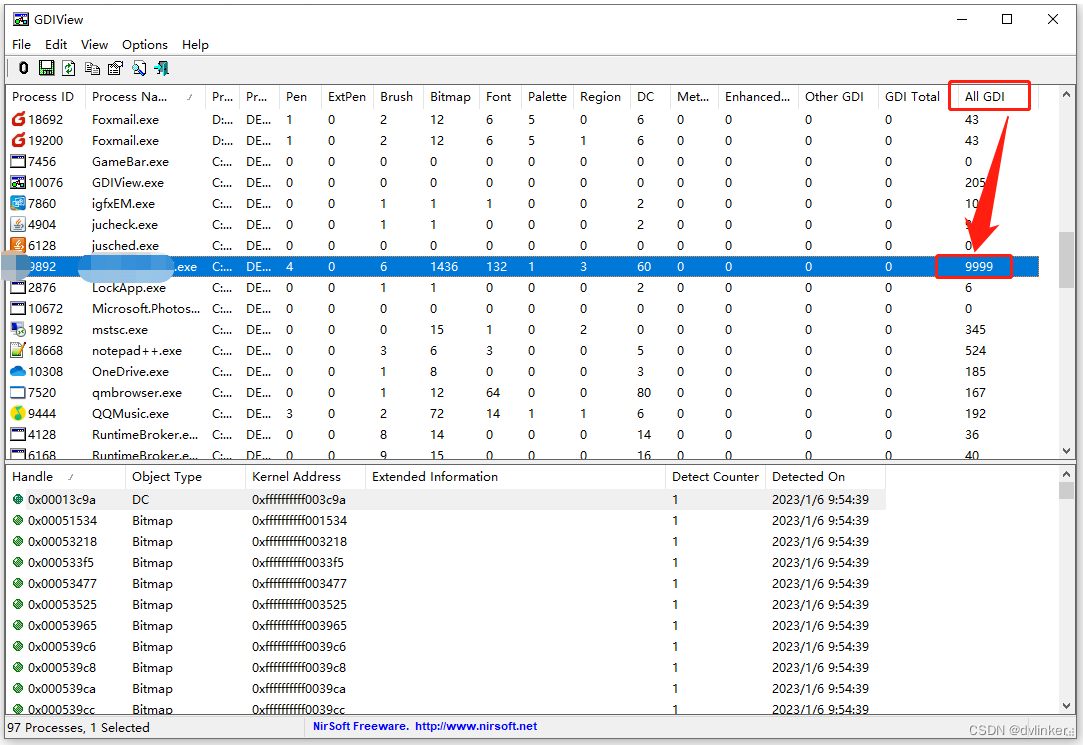Viewport: 1083px width, 745px height.
Task: Click the 9999 All GDI value cell
Action: (x=979, y=267)
